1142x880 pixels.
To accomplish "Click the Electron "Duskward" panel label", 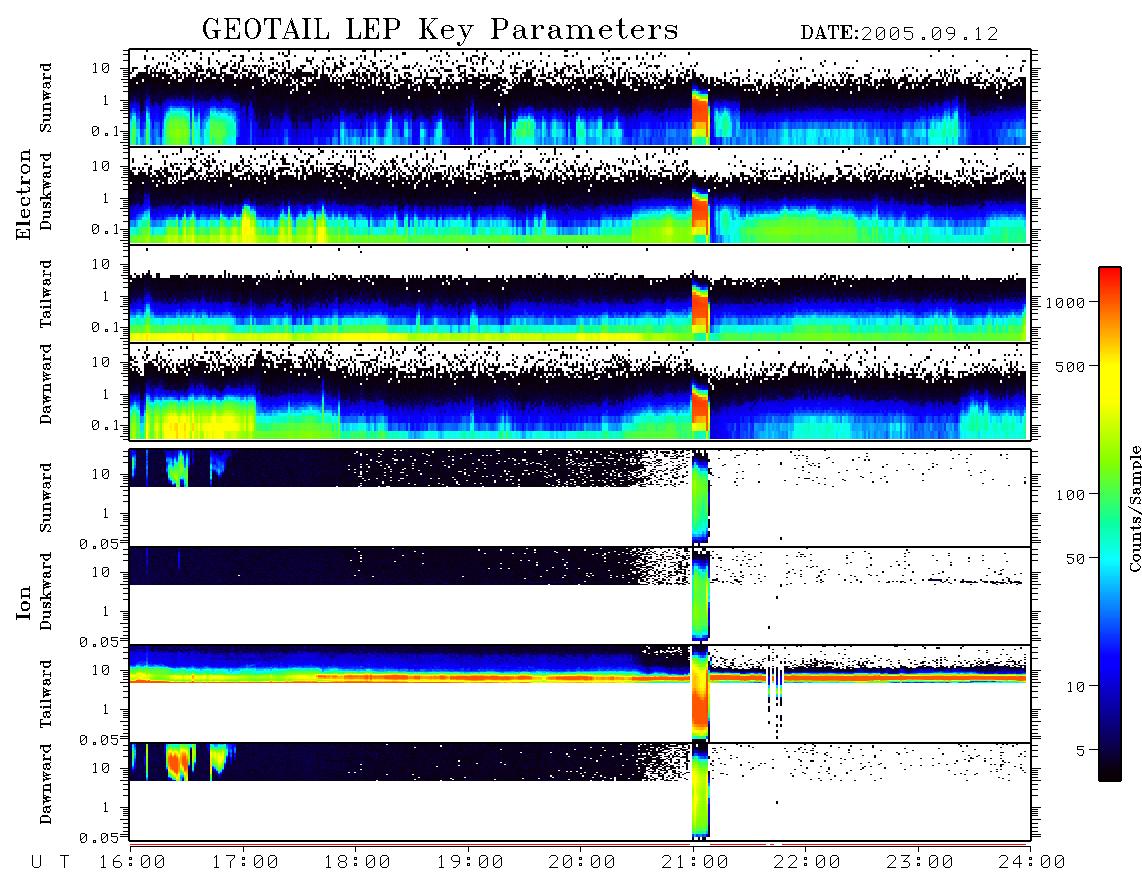I will point(46,191).
